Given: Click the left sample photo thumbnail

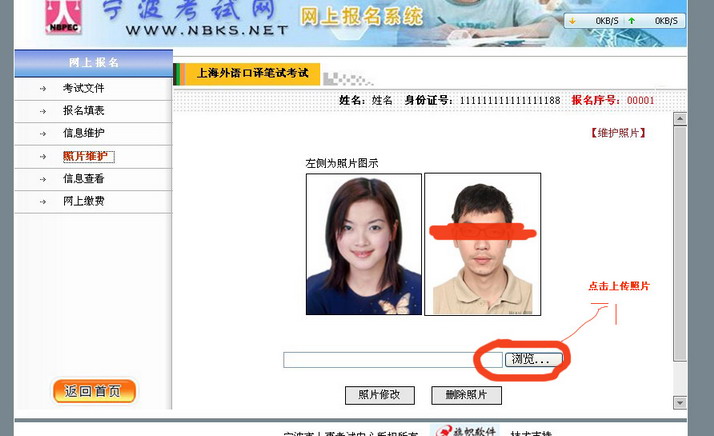Looking at the screenshot, I should coord(363,244).
